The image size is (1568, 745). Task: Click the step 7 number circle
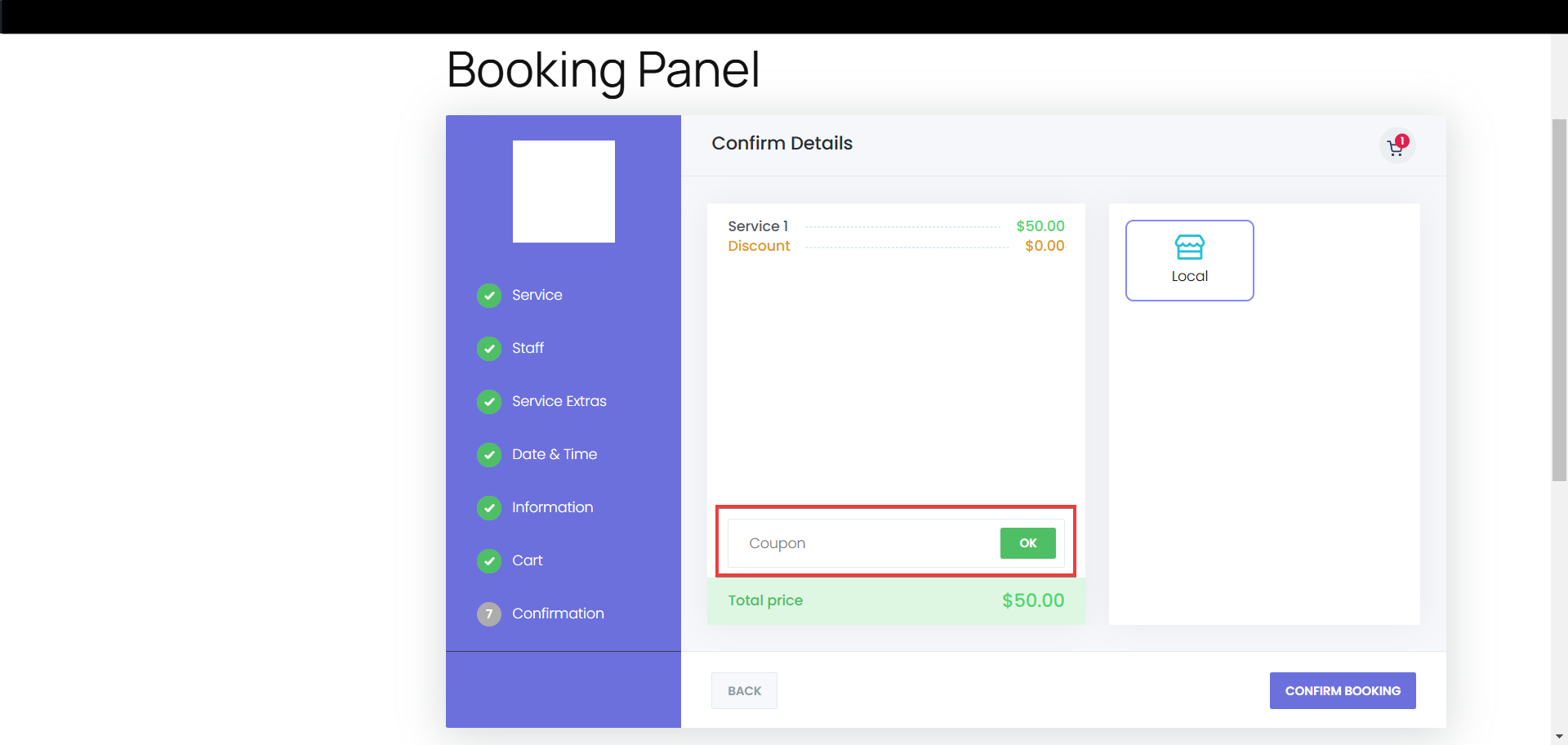(x=489, y=614)
